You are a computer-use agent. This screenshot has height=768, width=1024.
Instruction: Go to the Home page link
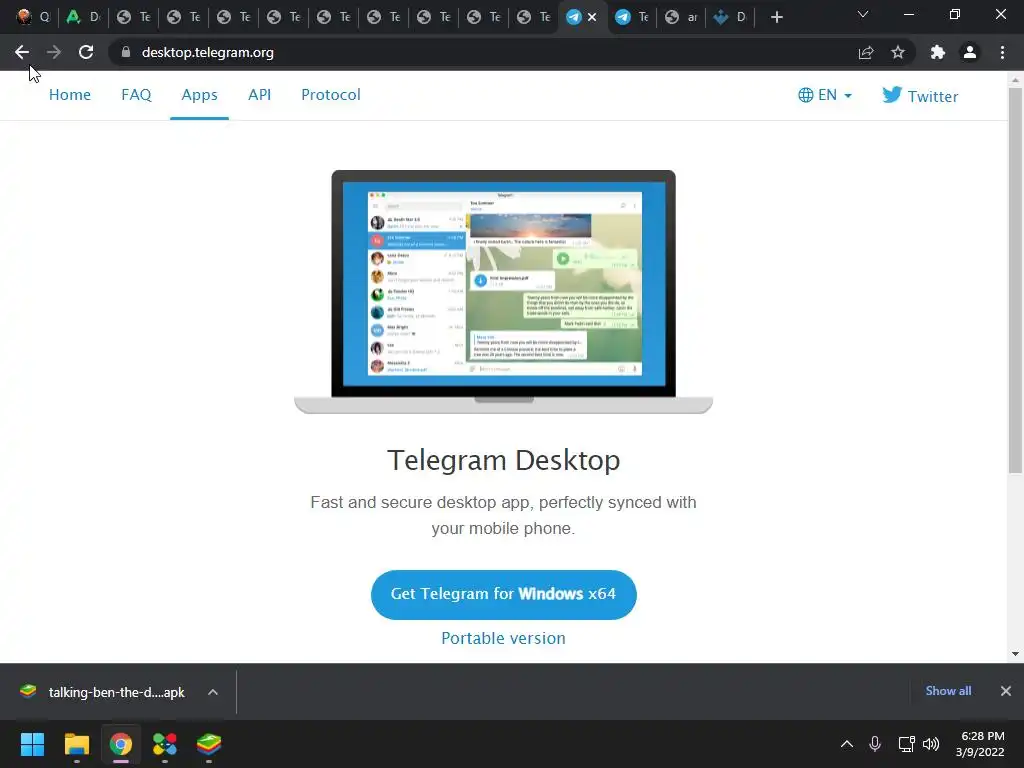pyautogui.click(x=70, y=95)
